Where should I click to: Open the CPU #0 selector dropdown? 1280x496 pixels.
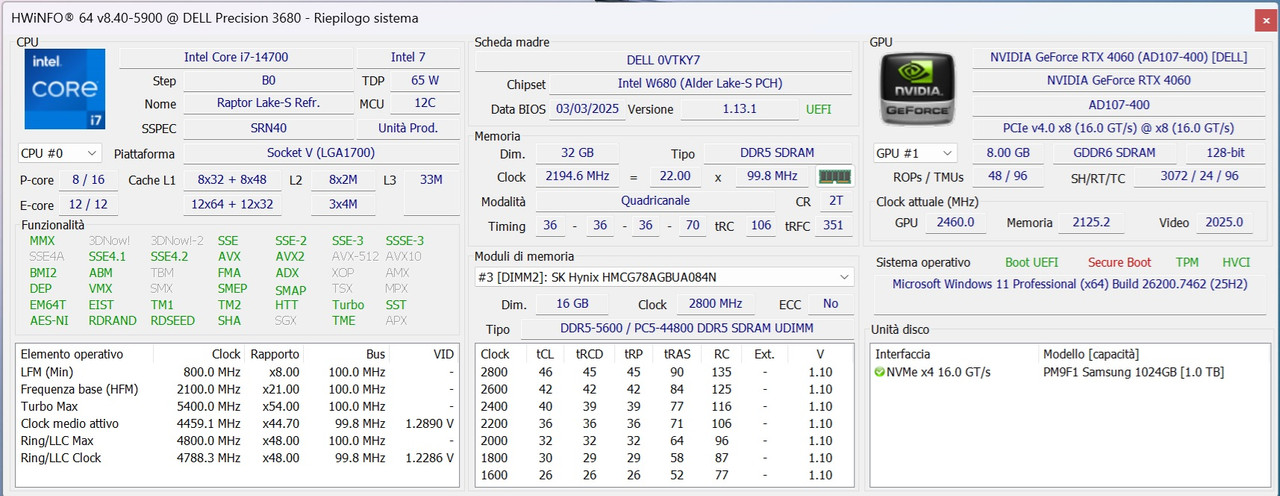click(59, 153)
